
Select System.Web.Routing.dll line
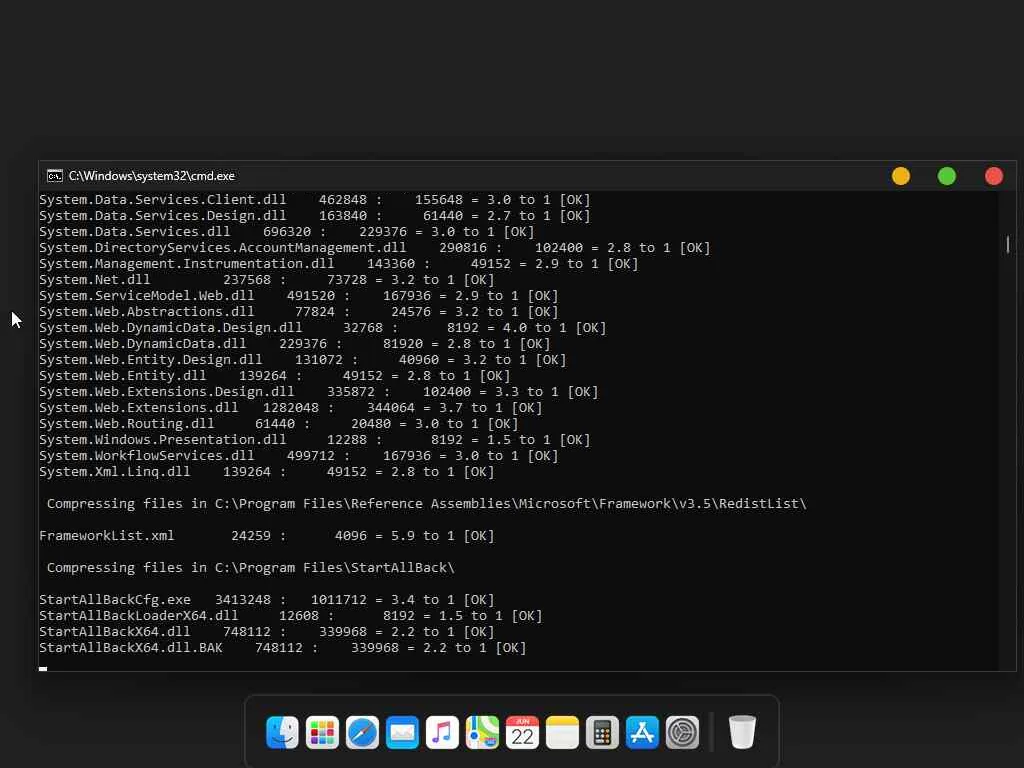[x=278, y=424]
